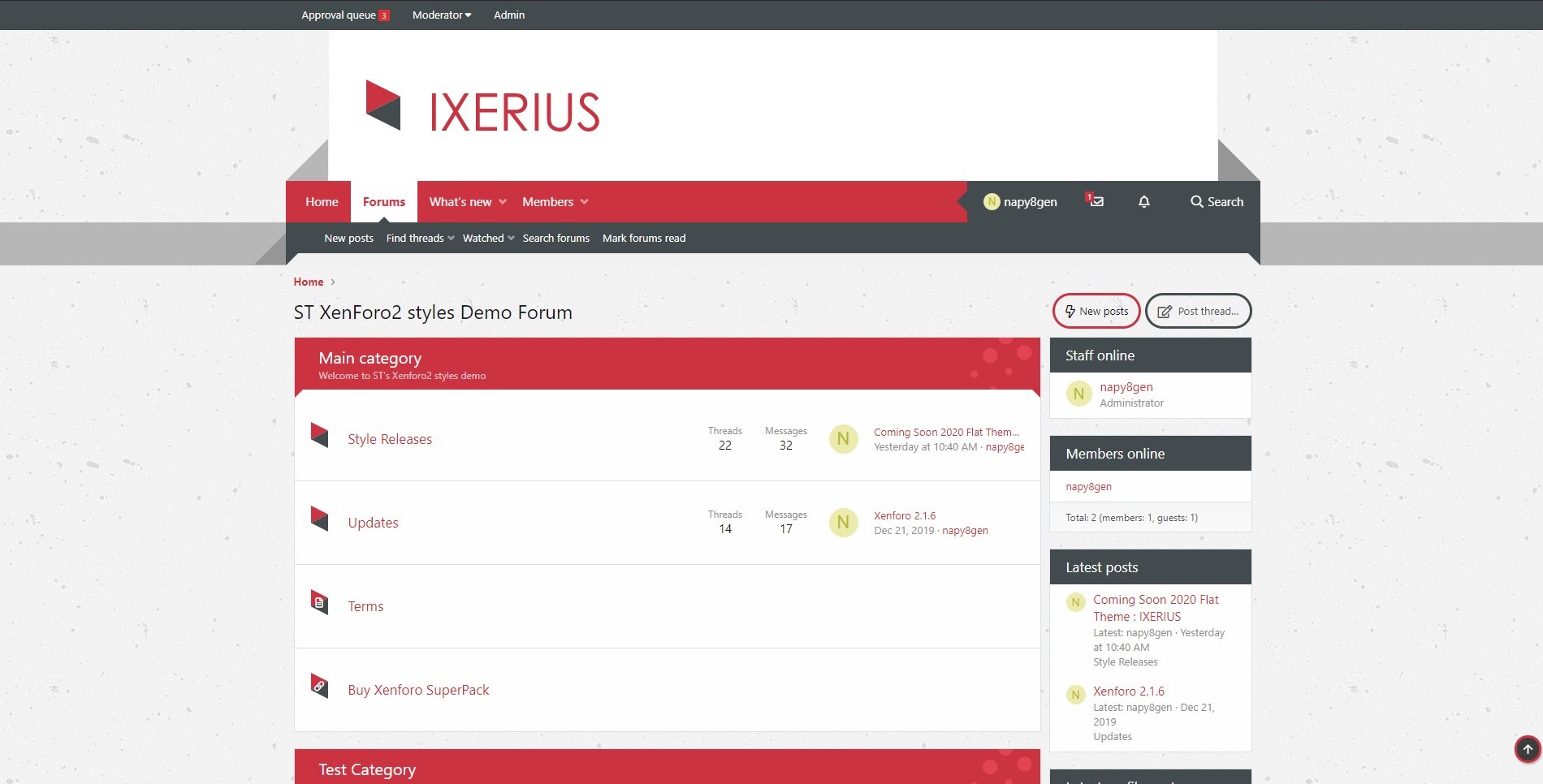Click the Staff online block heading

[x=1100, y=355]
